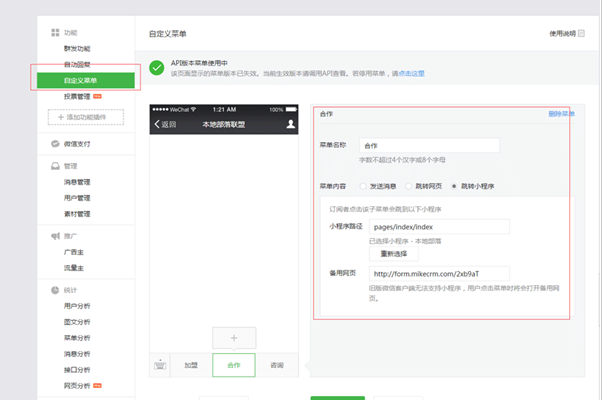Open 网页分析 in the sidebar
This screenshot has height=400, width=605.
coord(77,386)
